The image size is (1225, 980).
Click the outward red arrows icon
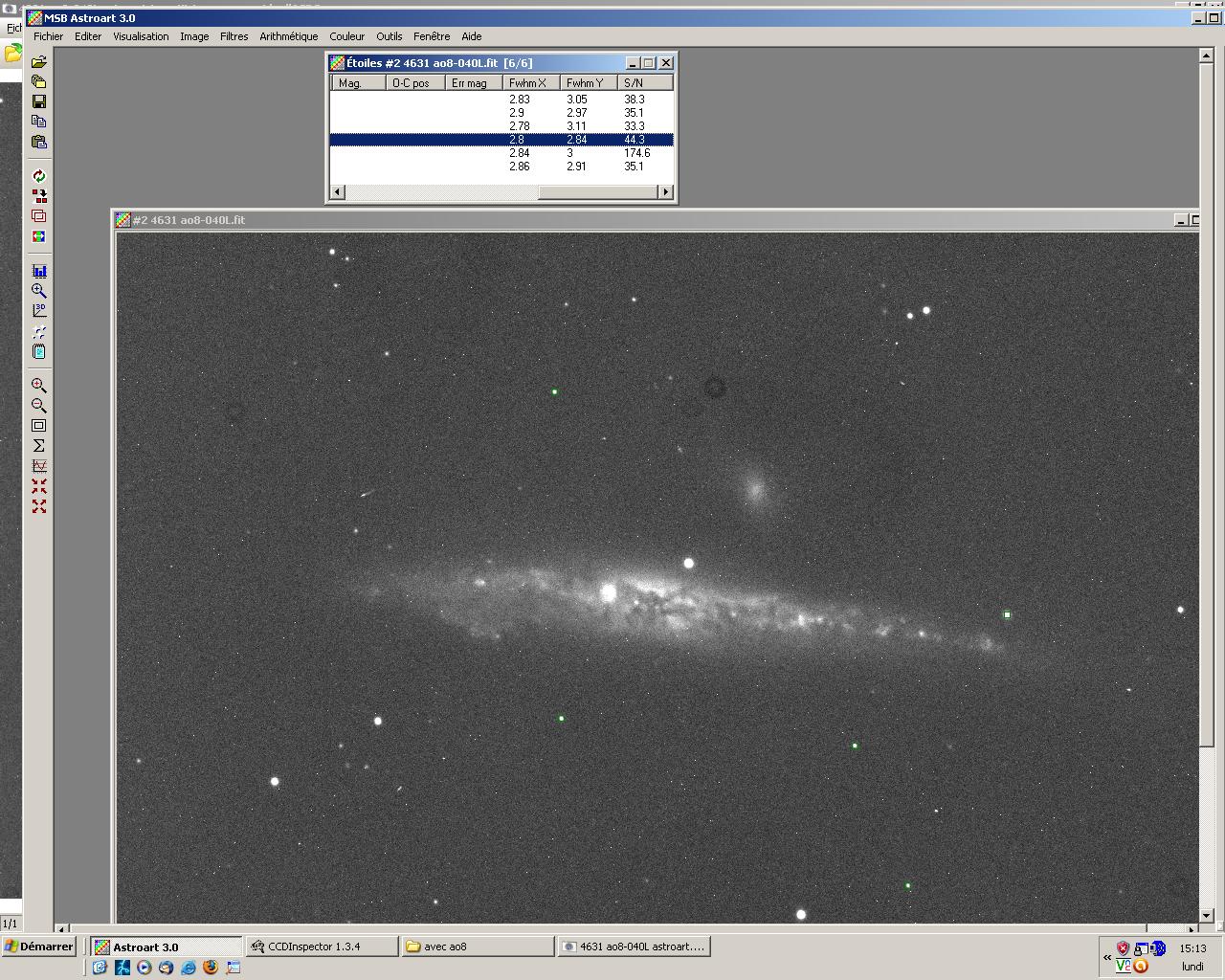39,506
